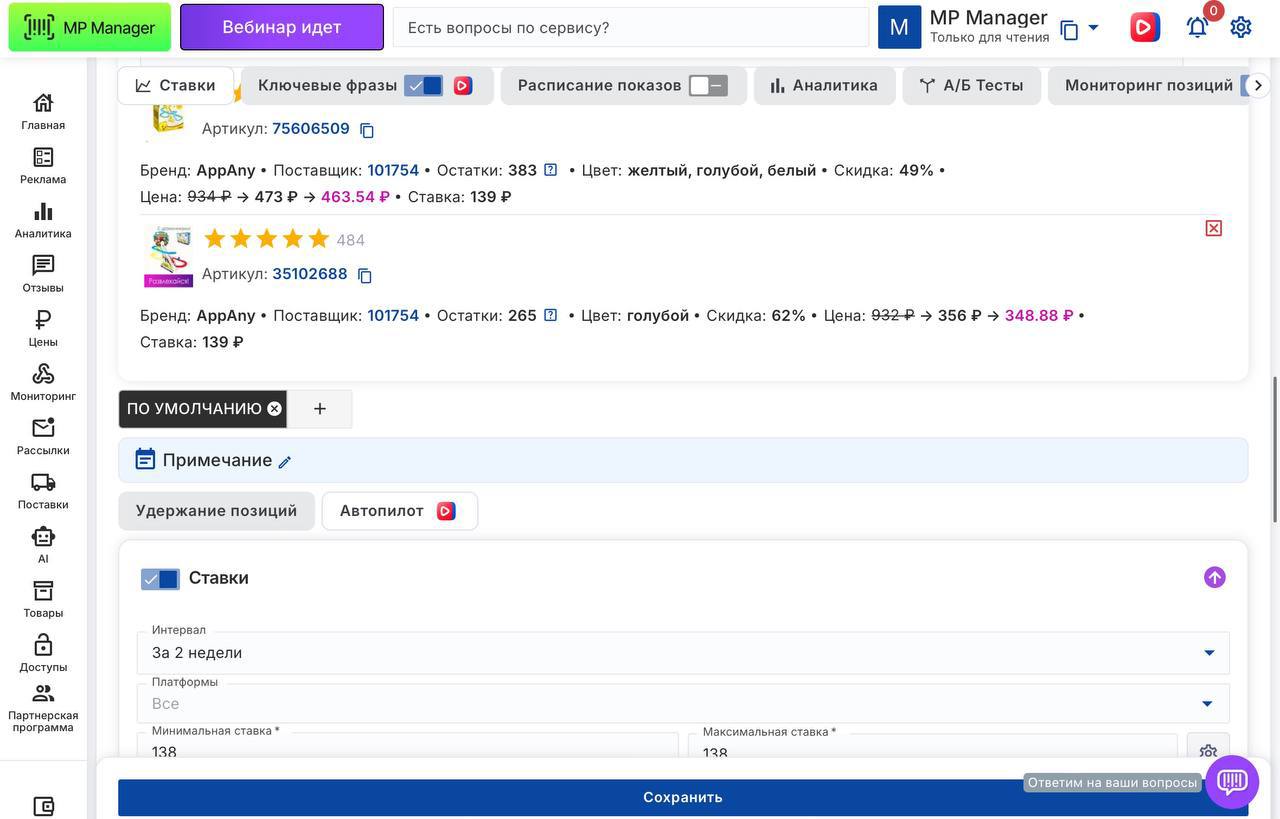
Task: Toggle the Ключевые фразы switch
Action: (423, 86)
